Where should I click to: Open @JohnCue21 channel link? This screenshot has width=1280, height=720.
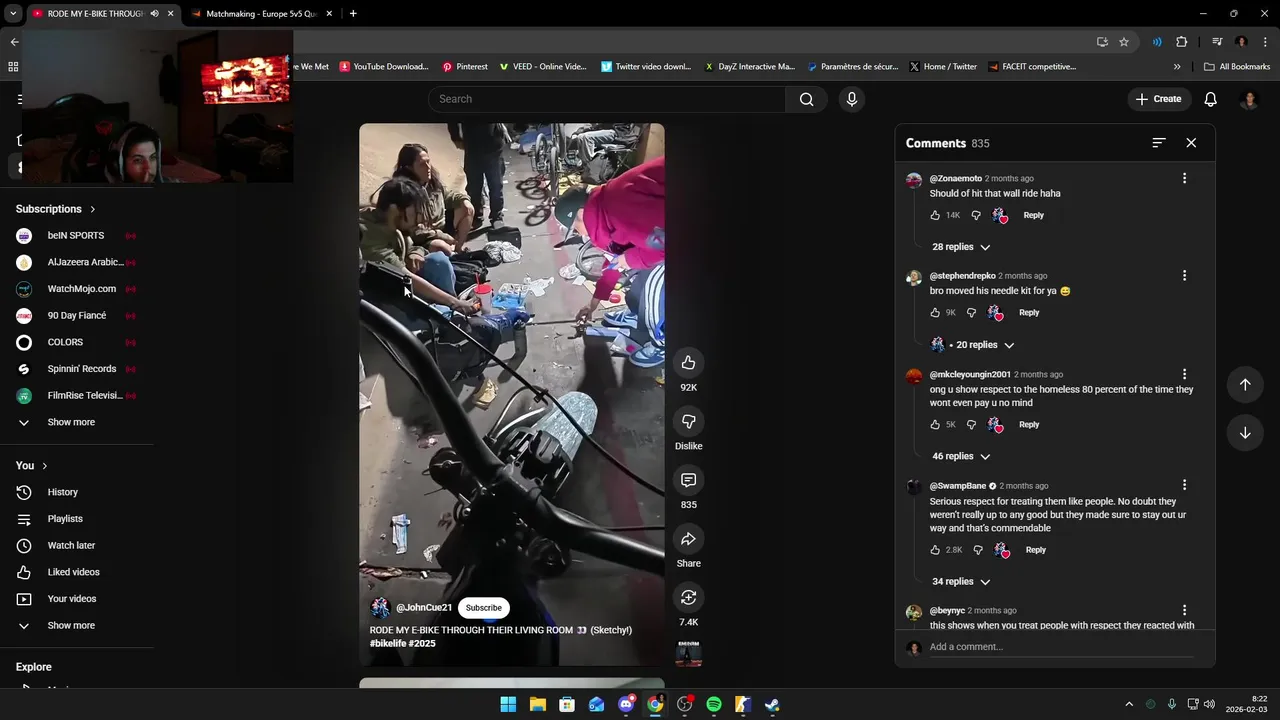[424, 607]
